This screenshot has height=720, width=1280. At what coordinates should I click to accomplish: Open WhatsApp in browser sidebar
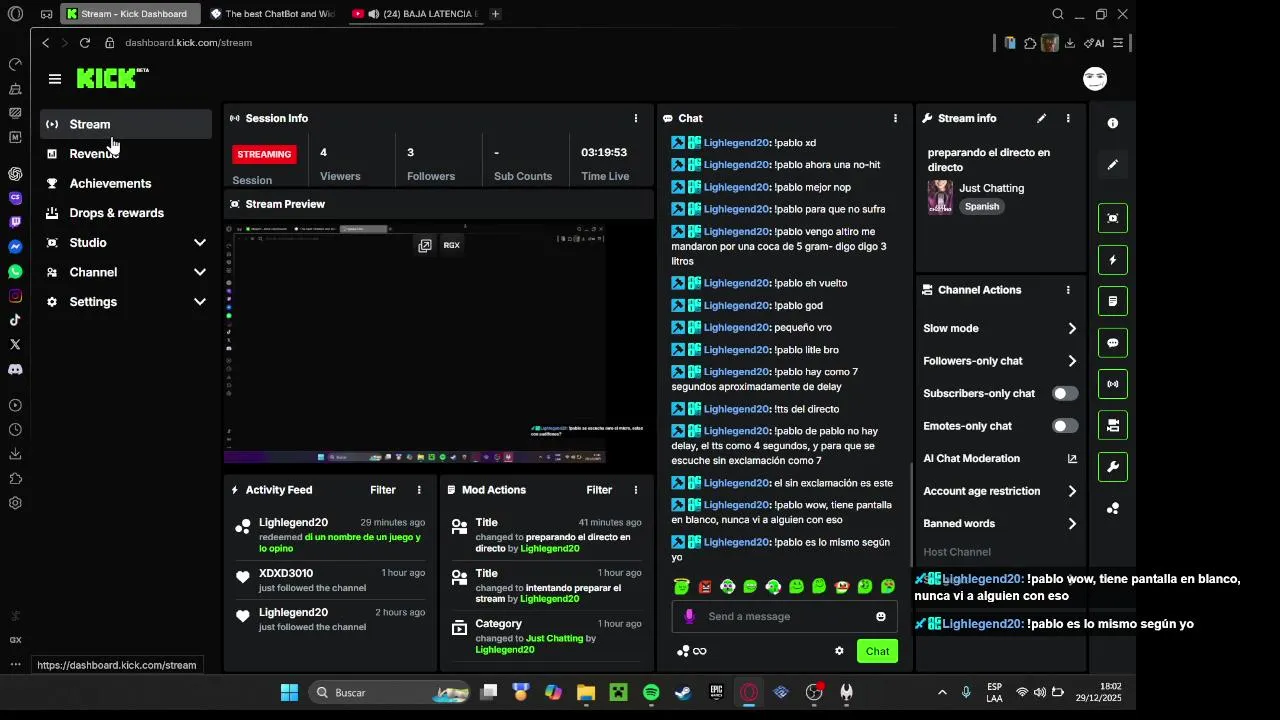tap(15, 271)
